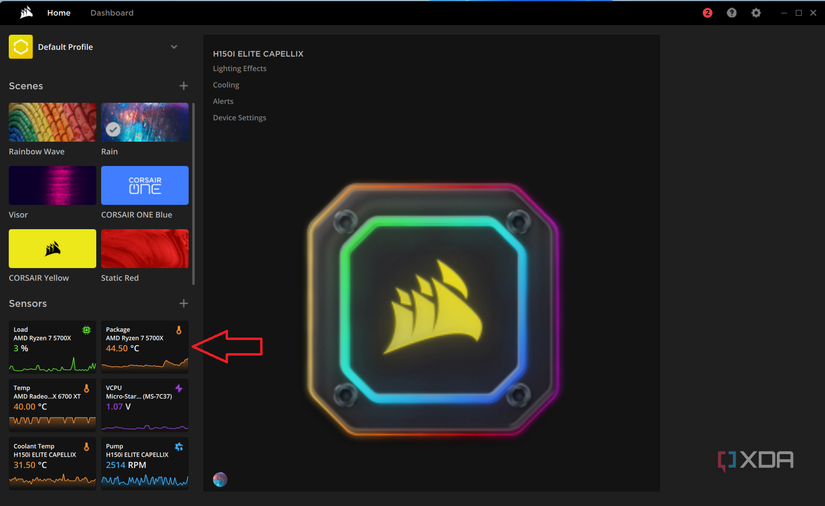This screenshot has height=506, width=825.
Task: Apply the Rainbow Wave scene thumbnail
Action: click(x=52, y=122)
